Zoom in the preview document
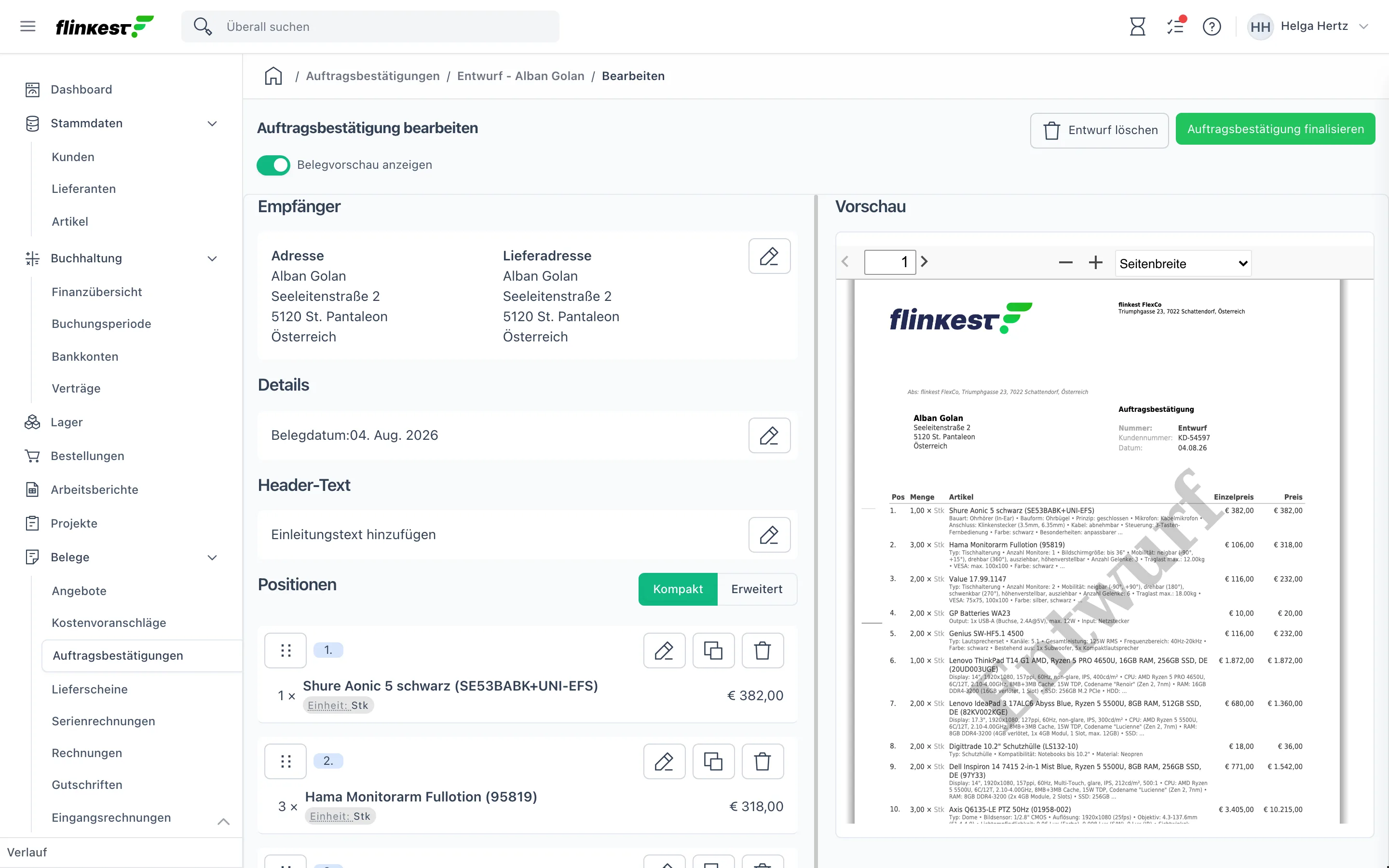 coord(1095,263)
